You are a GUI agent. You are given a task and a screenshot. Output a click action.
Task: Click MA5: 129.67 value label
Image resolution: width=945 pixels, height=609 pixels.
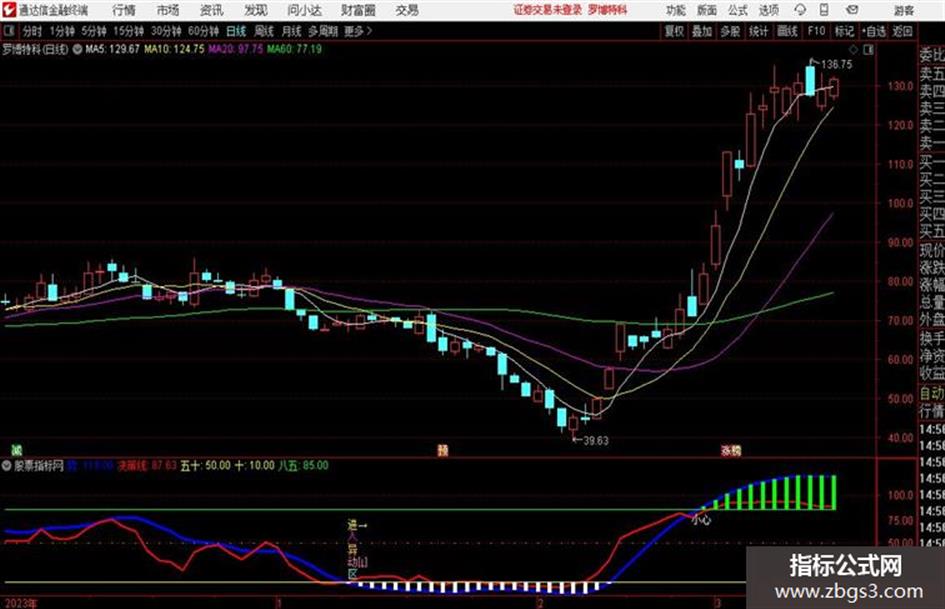pos(112,49)
